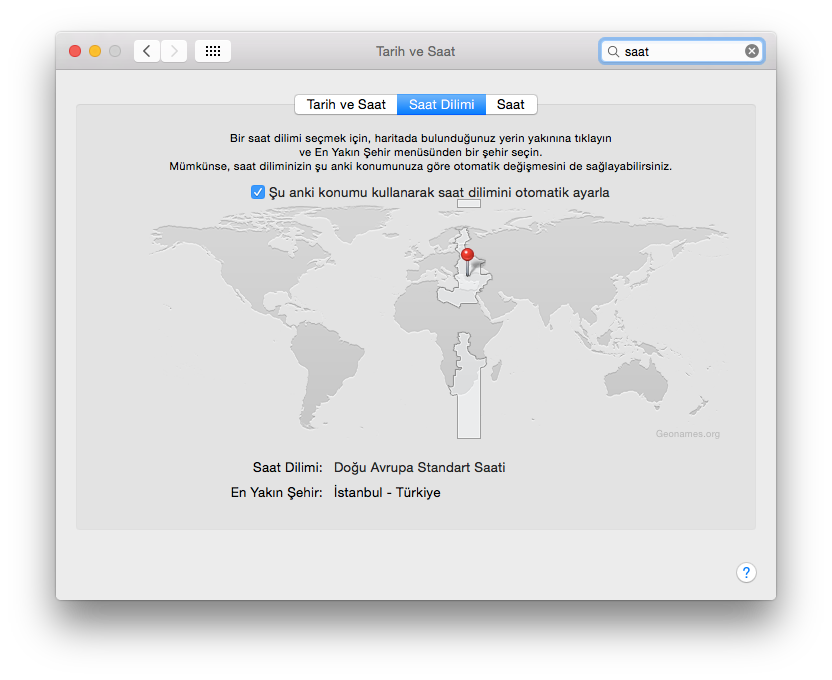Click Doğu Avrupa Standart Saati time zone value

[x=419, y=467]
